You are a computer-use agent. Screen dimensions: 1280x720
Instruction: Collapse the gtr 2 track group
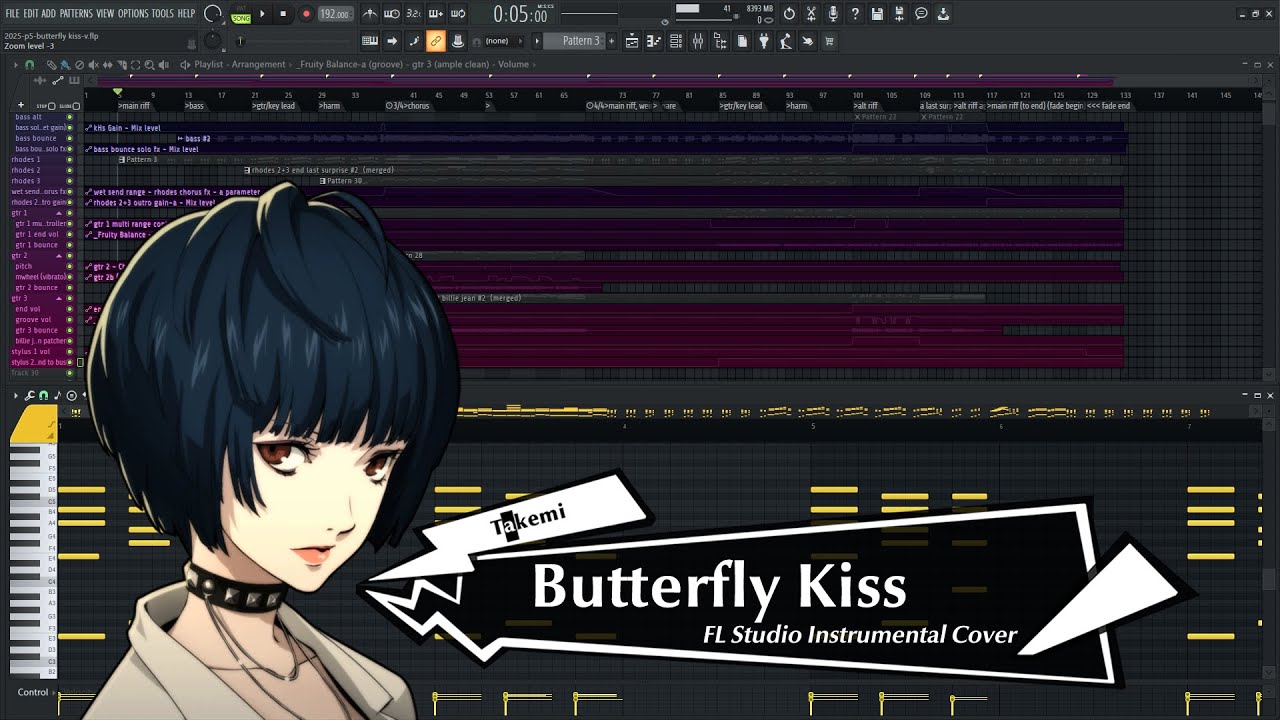[58, 256]
